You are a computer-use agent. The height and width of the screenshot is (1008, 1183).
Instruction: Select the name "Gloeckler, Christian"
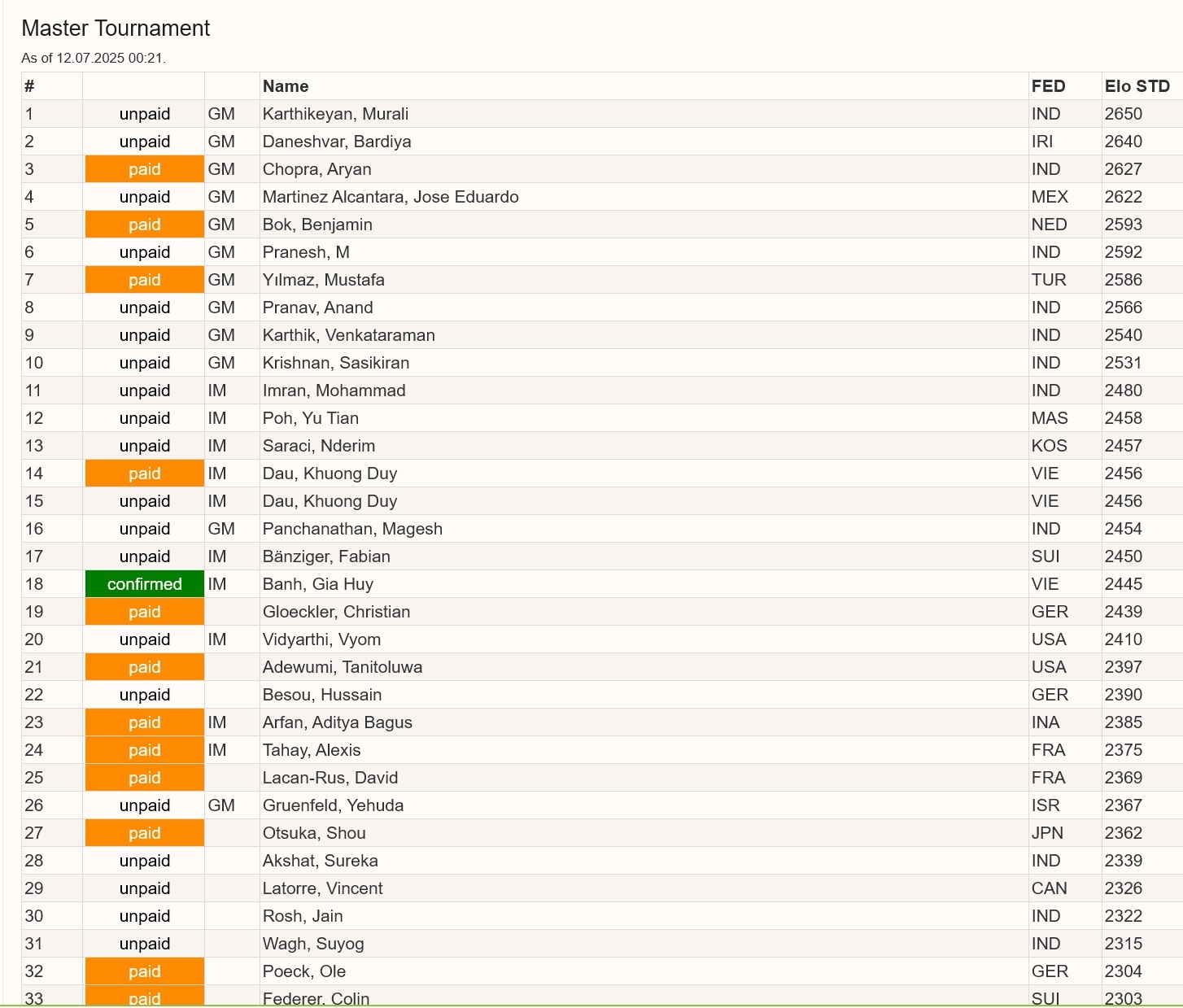[336, 612]
